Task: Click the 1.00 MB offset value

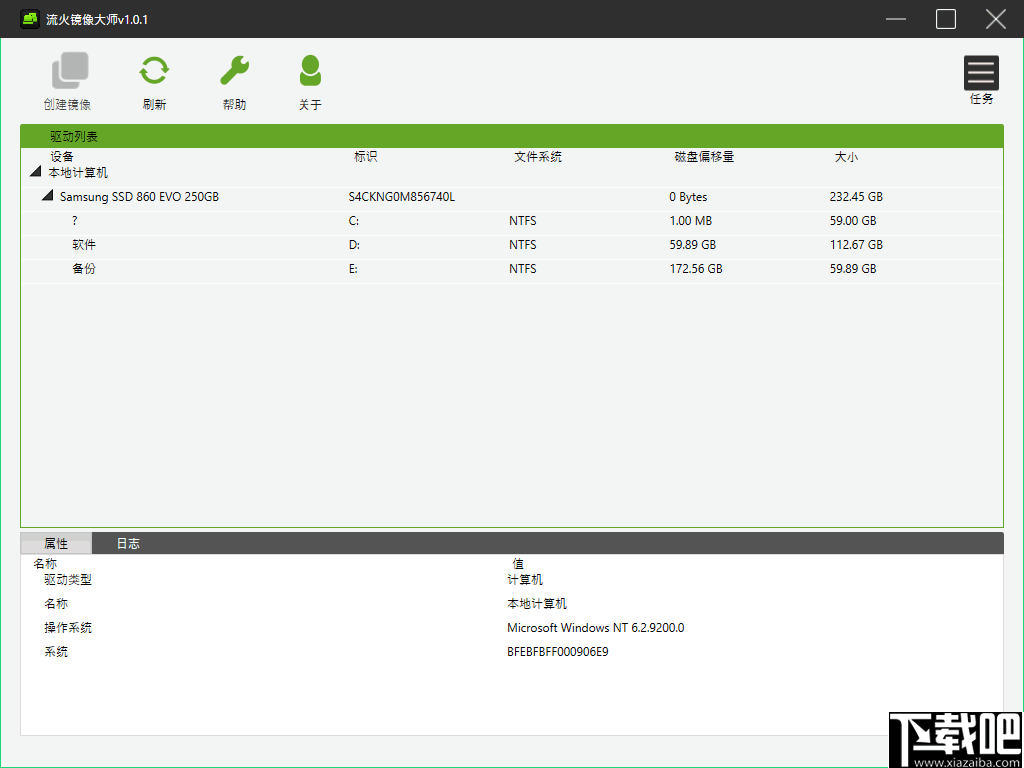Action: [690, 221]
